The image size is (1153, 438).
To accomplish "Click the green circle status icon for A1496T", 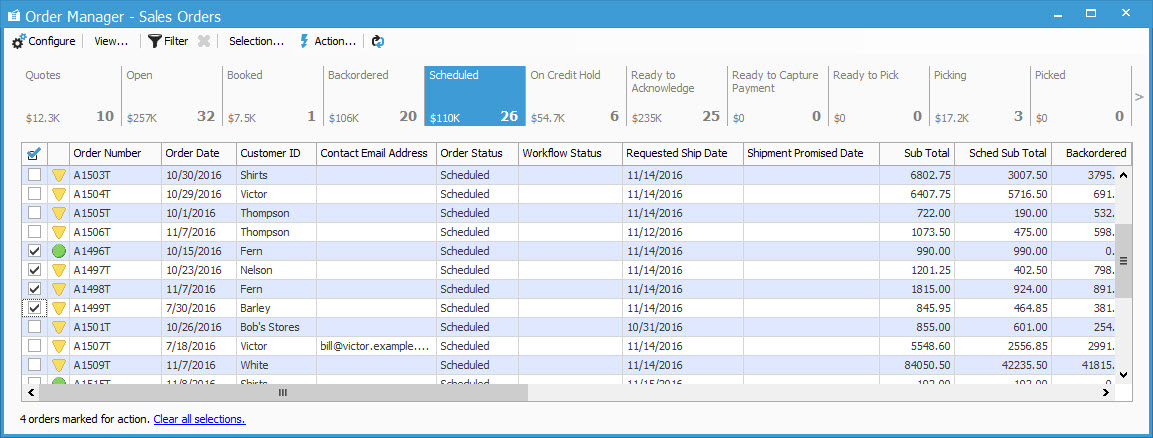I will point(59,251).
